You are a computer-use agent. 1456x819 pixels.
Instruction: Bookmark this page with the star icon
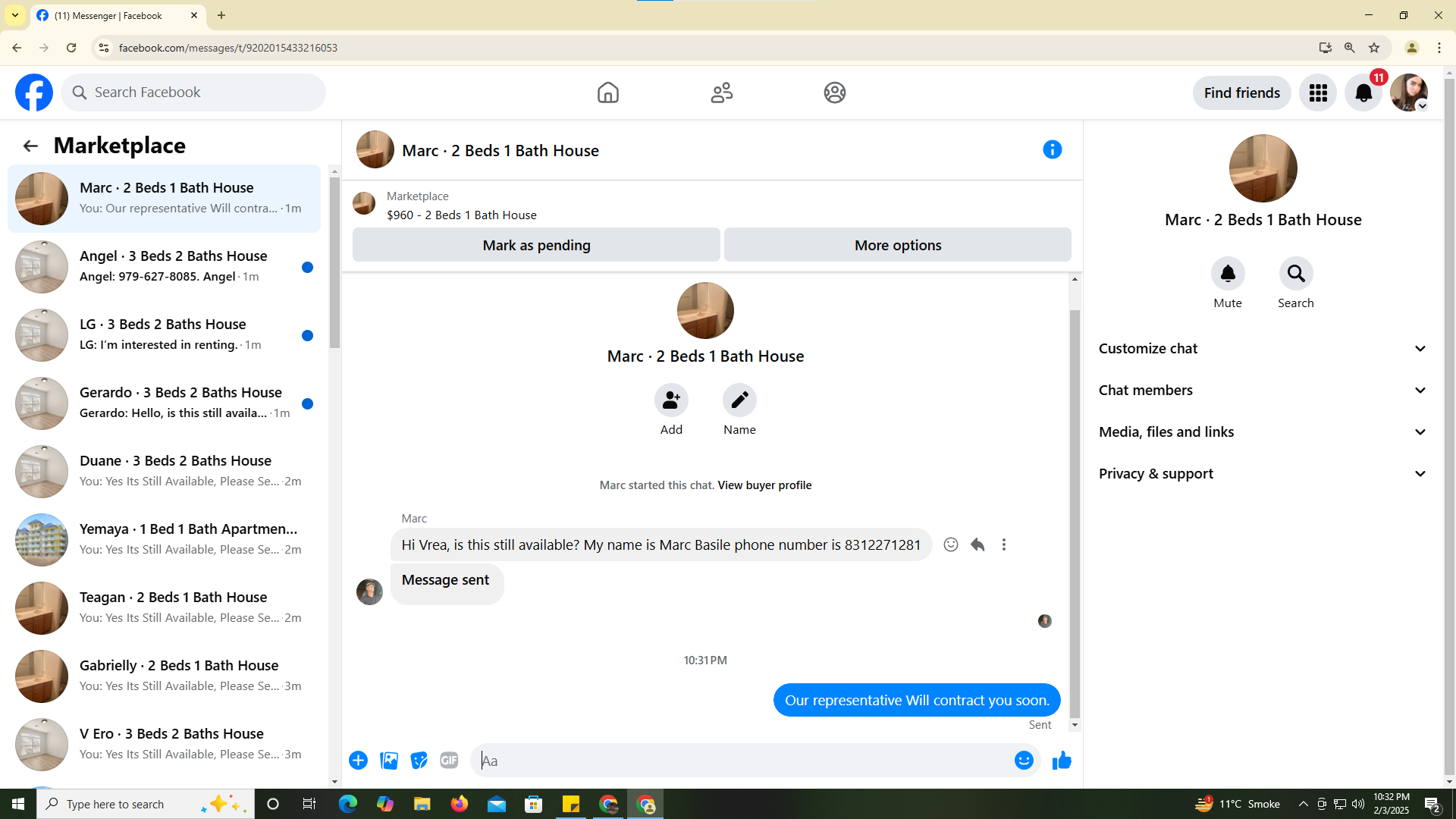tap(1373, 48)
